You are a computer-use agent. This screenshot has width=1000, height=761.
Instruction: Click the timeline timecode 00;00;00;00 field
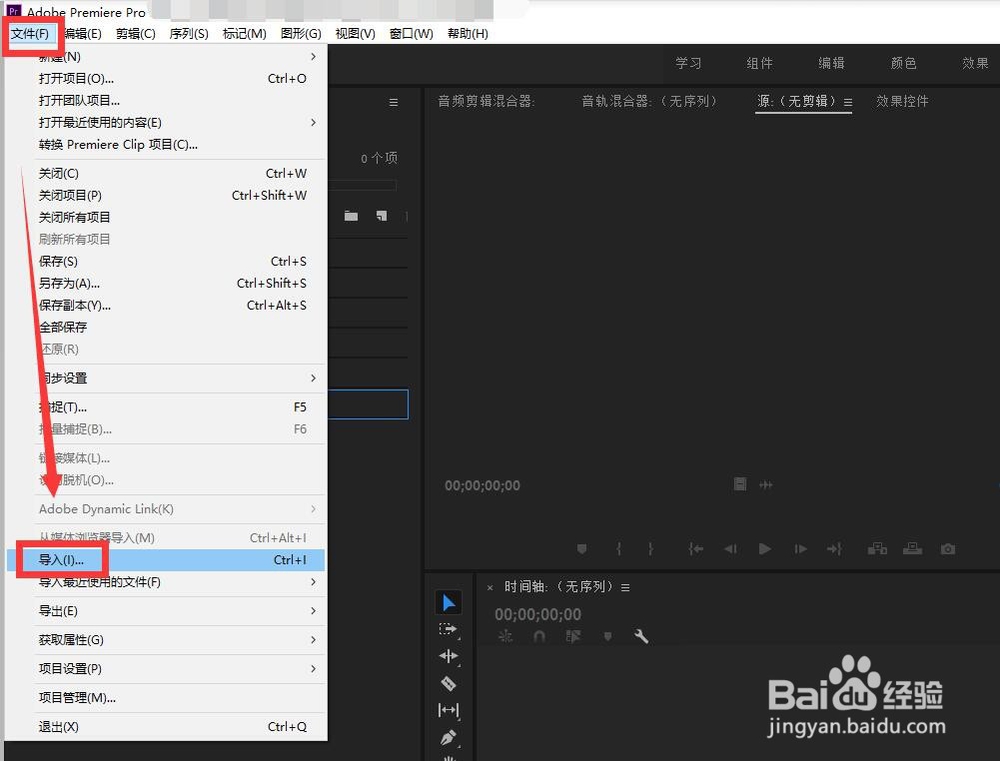click(x=538, y=614)
